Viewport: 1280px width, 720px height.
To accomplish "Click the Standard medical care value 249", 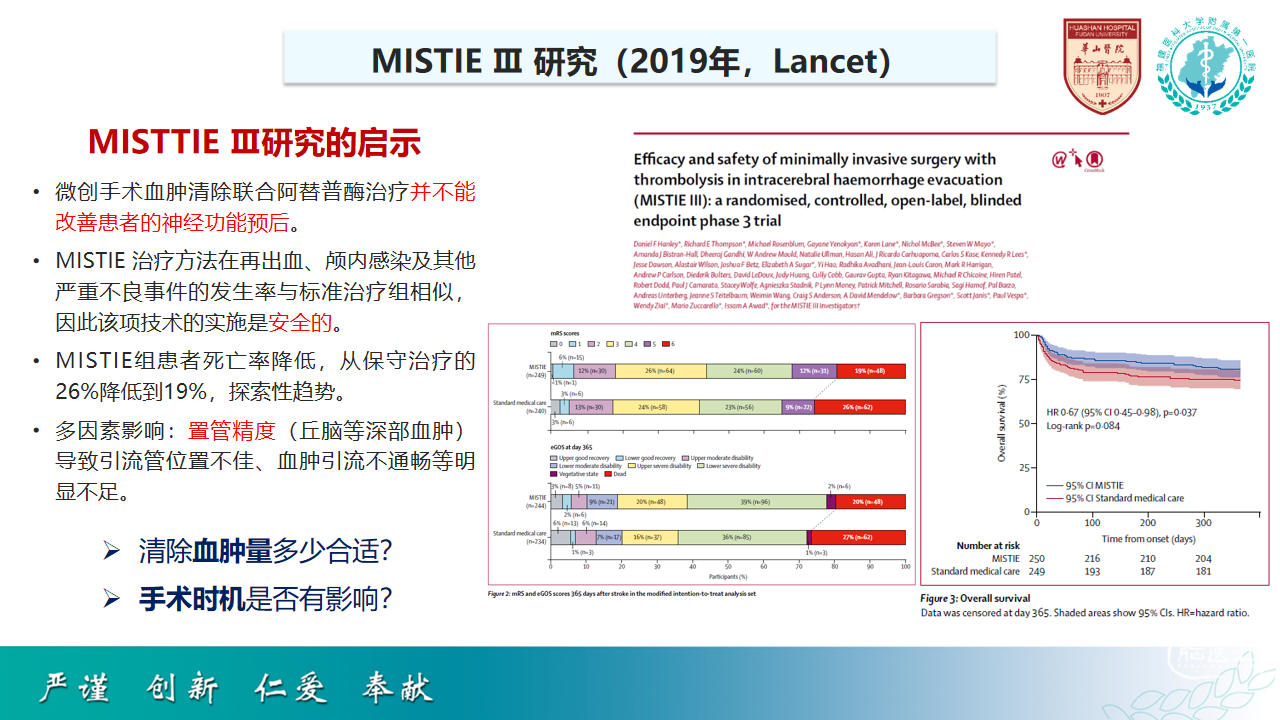I will [1039, 572].
